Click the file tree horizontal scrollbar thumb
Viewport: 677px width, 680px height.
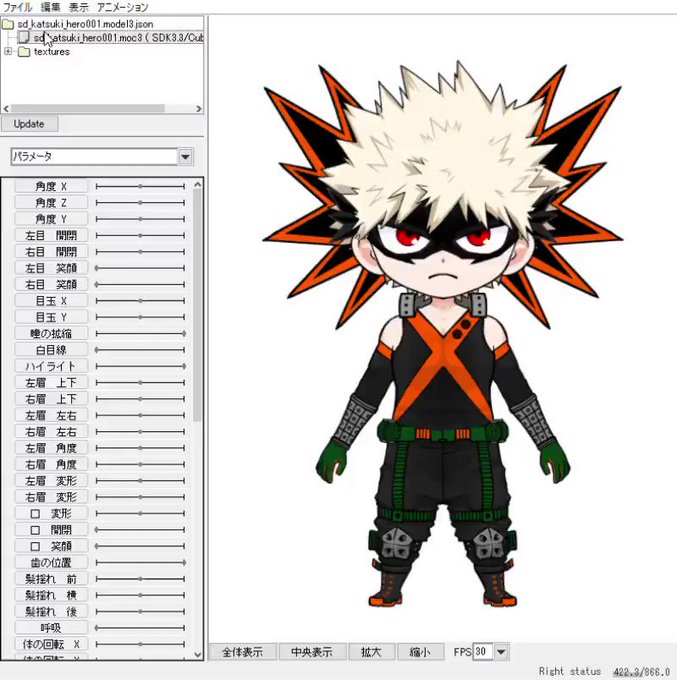click(x=88, y=108)
